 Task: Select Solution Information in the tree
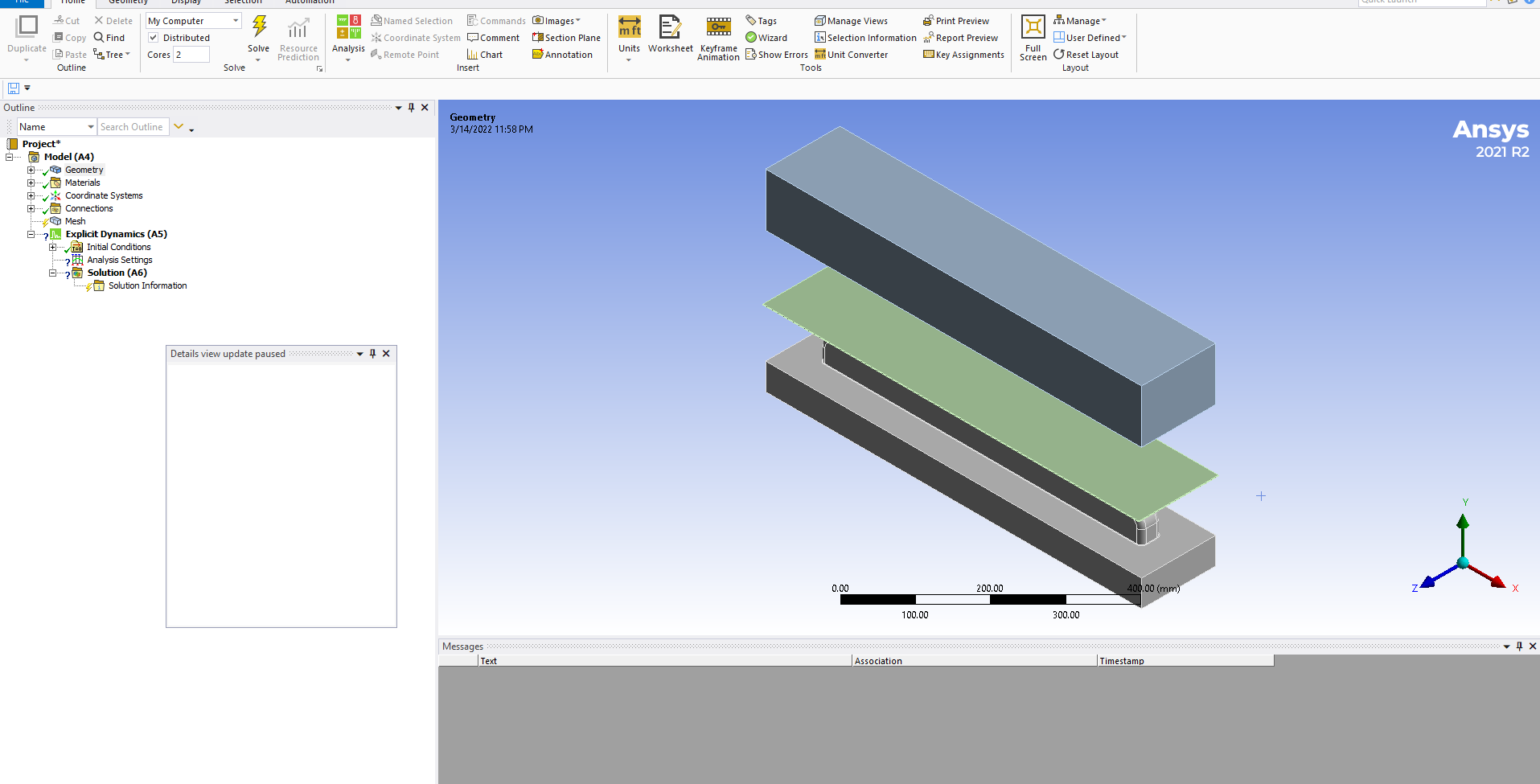pos(147,285)
